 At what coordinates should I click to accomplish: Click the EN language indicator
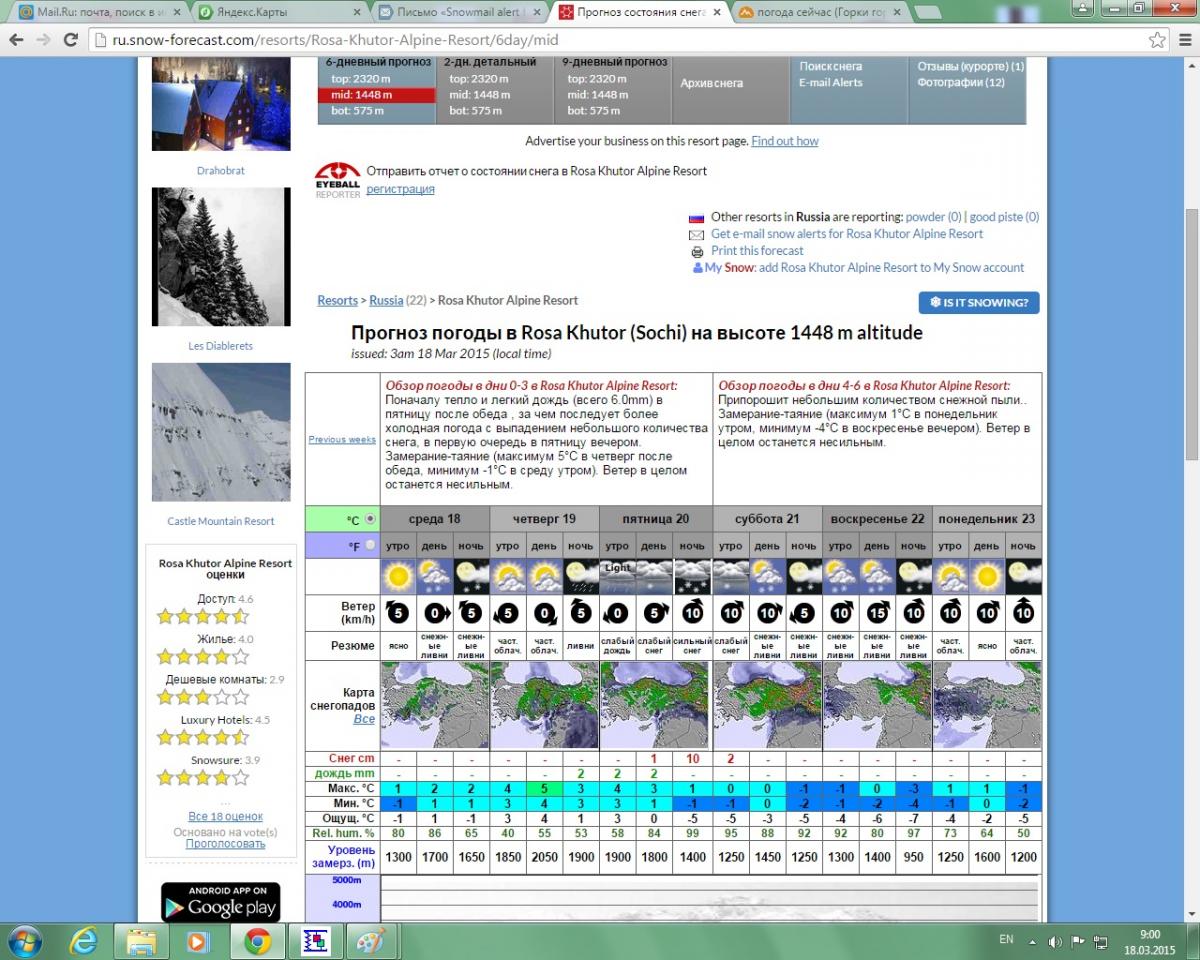[x=1006, y=940]
